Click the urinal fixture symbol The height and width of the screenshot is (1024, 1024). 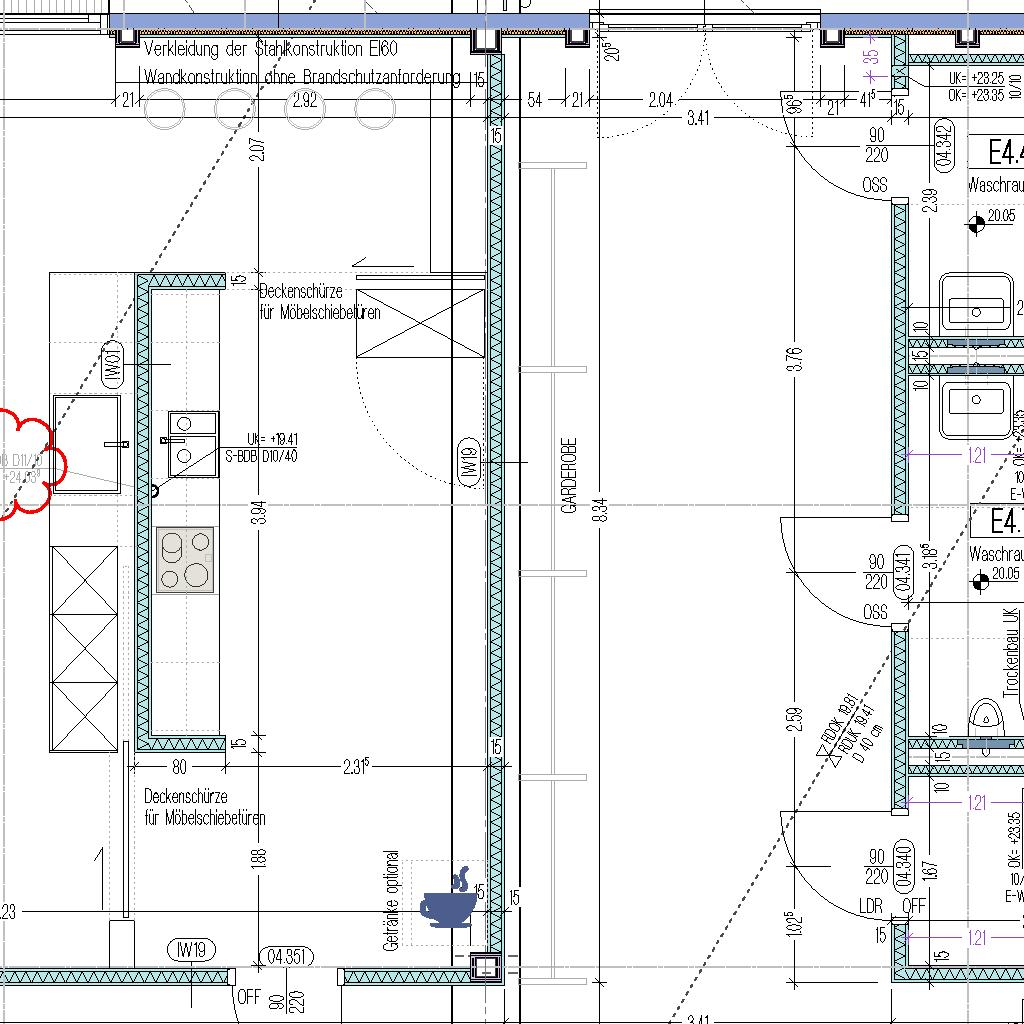tap(989, 713)
